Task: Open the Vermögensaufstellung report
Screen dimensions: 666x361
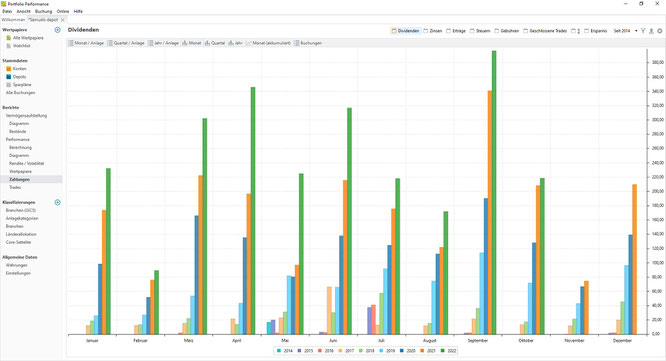Action: 26,116
